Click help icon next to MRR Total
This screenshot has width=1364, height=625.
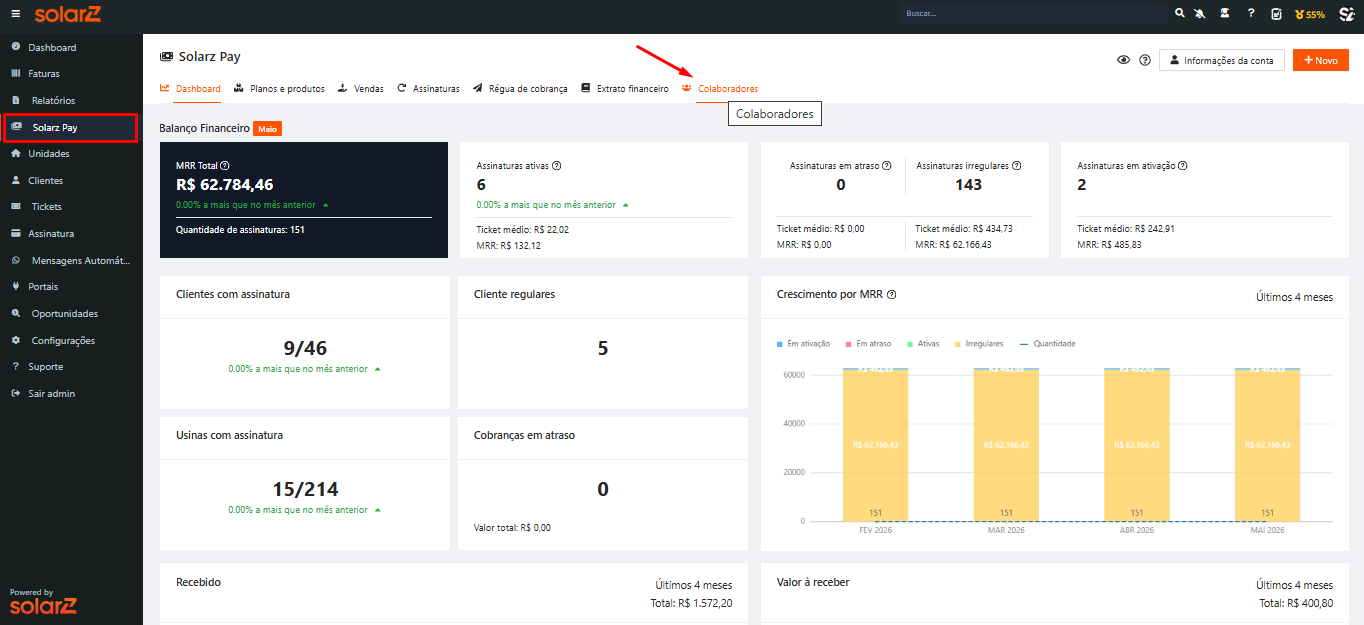(x=225, y=166)
